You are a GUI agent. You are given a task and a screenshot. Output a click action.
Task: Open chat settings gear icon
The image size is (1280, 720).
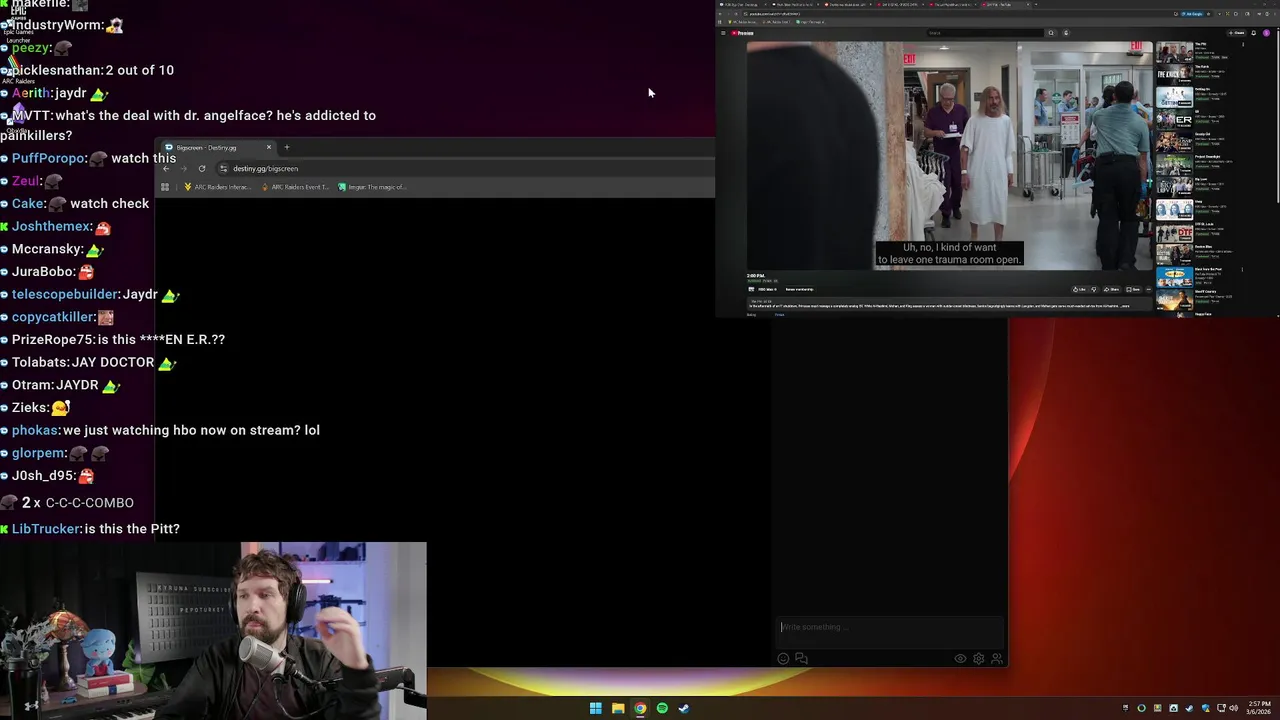tap(978, 658)
